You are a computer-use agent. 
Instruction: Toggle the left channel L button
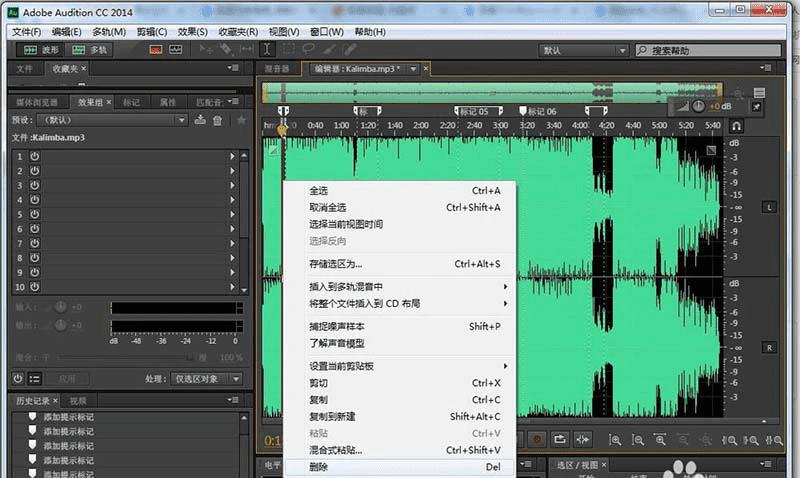point(769,207)
